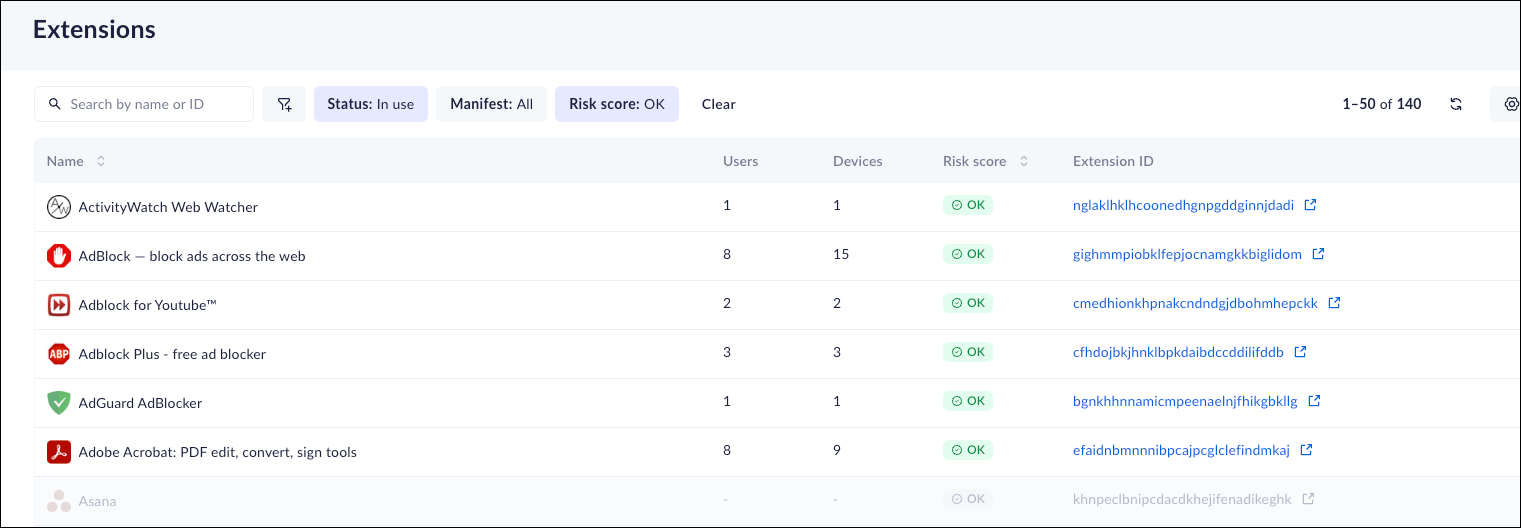Open external link icon beside ActivityWatch ID
Image resolution: width=1521 pixels, height=528 pixels.
tap(1310, 205)
